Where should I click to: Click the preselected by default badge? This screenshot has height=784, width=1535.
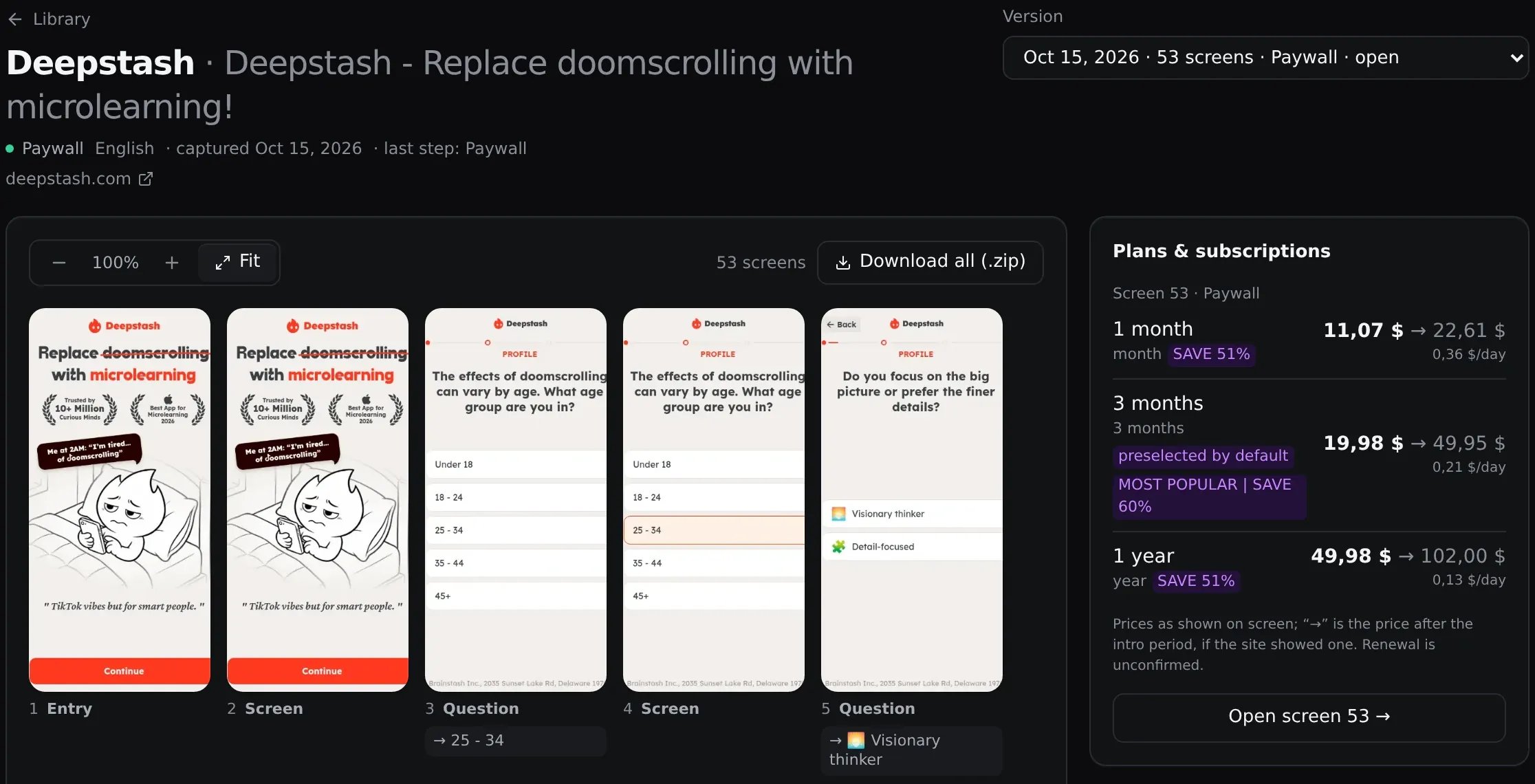click(1203, 456)
